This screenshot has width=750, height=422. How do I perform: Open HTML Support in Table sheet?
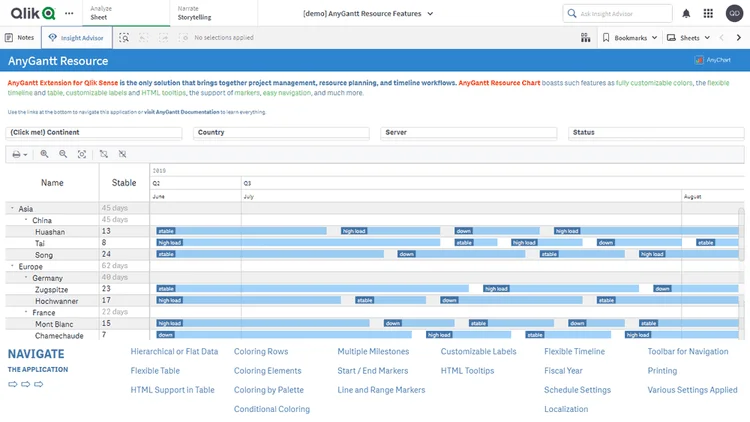click(172, 390)
